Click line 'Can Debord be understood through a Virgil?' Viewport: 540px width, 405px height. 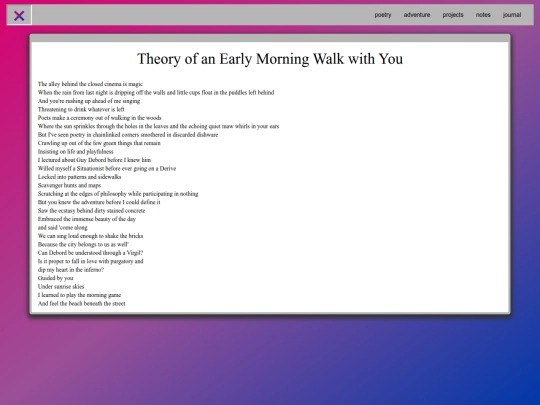[90, 253]
